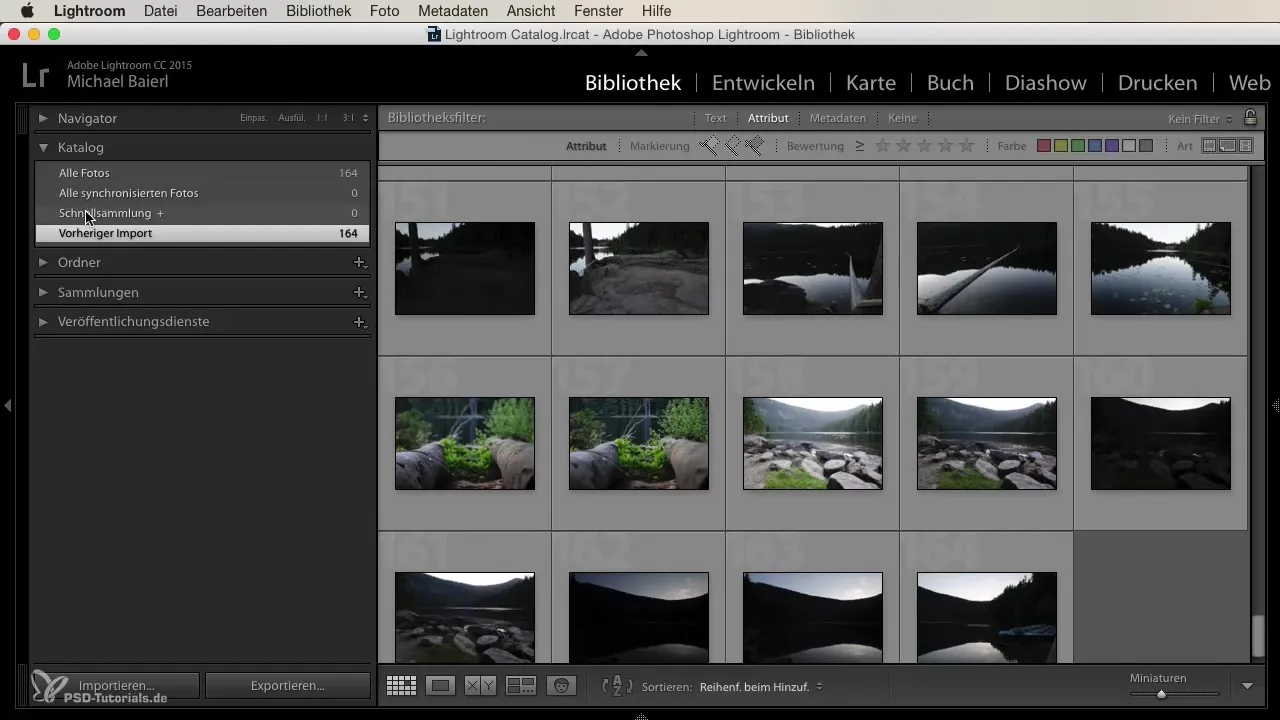
Task: Select the Text filter tab
Action: 715,118
